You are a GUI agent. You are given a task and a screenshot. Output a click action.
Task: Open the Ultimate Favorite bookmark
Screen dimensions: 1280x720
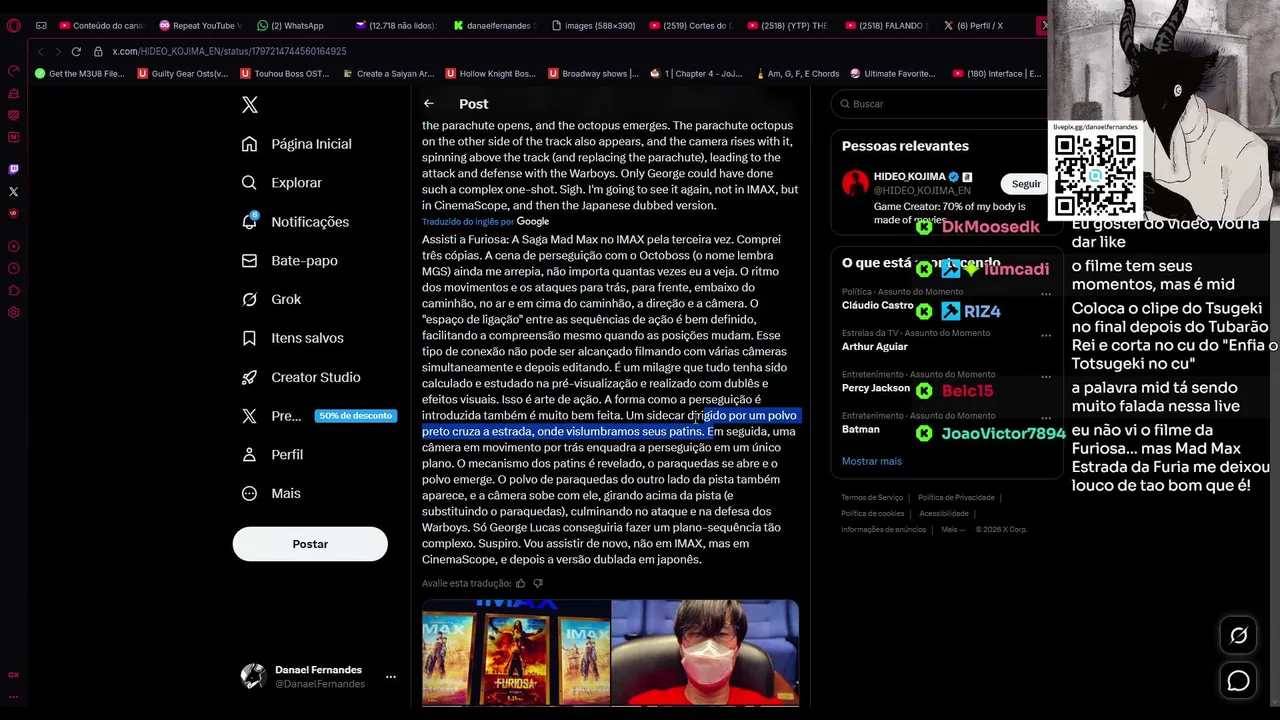click(893, 73)
